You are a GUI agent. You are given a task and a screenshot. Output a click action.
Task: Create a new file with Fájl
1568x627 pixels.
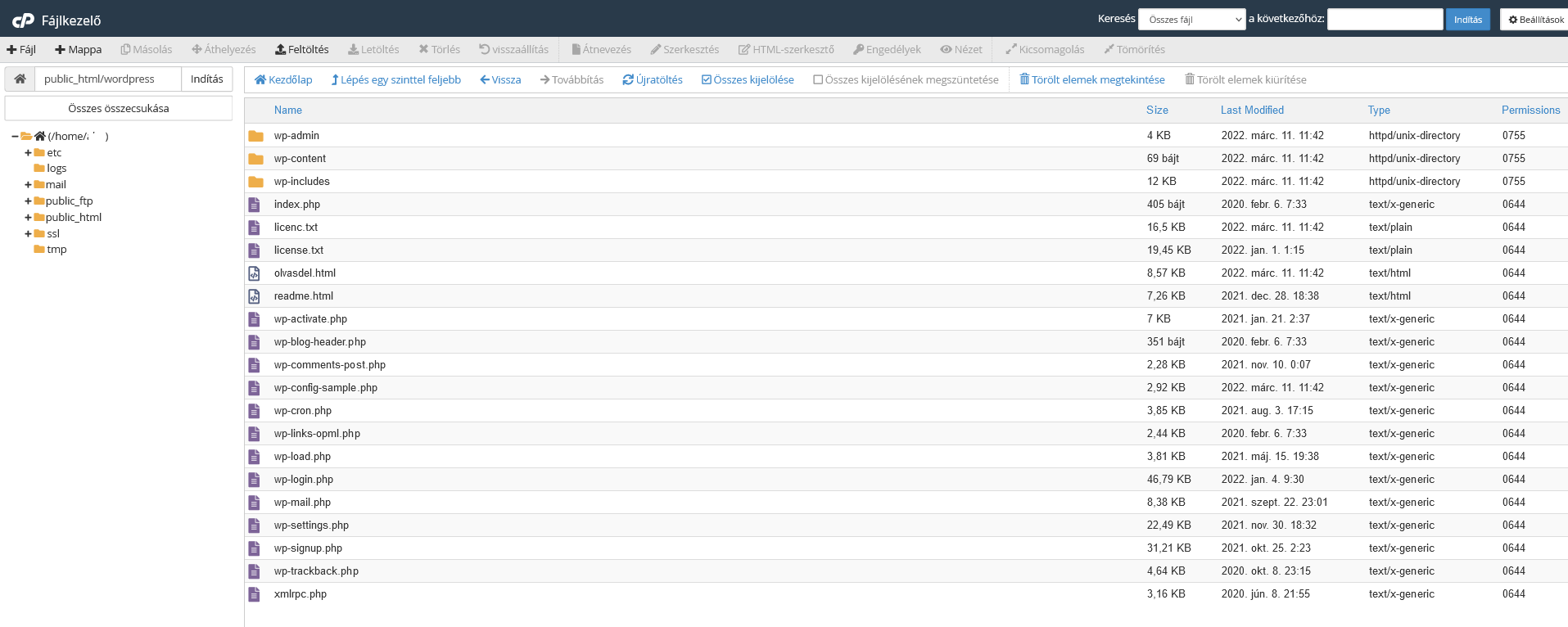tap(21, 49)
